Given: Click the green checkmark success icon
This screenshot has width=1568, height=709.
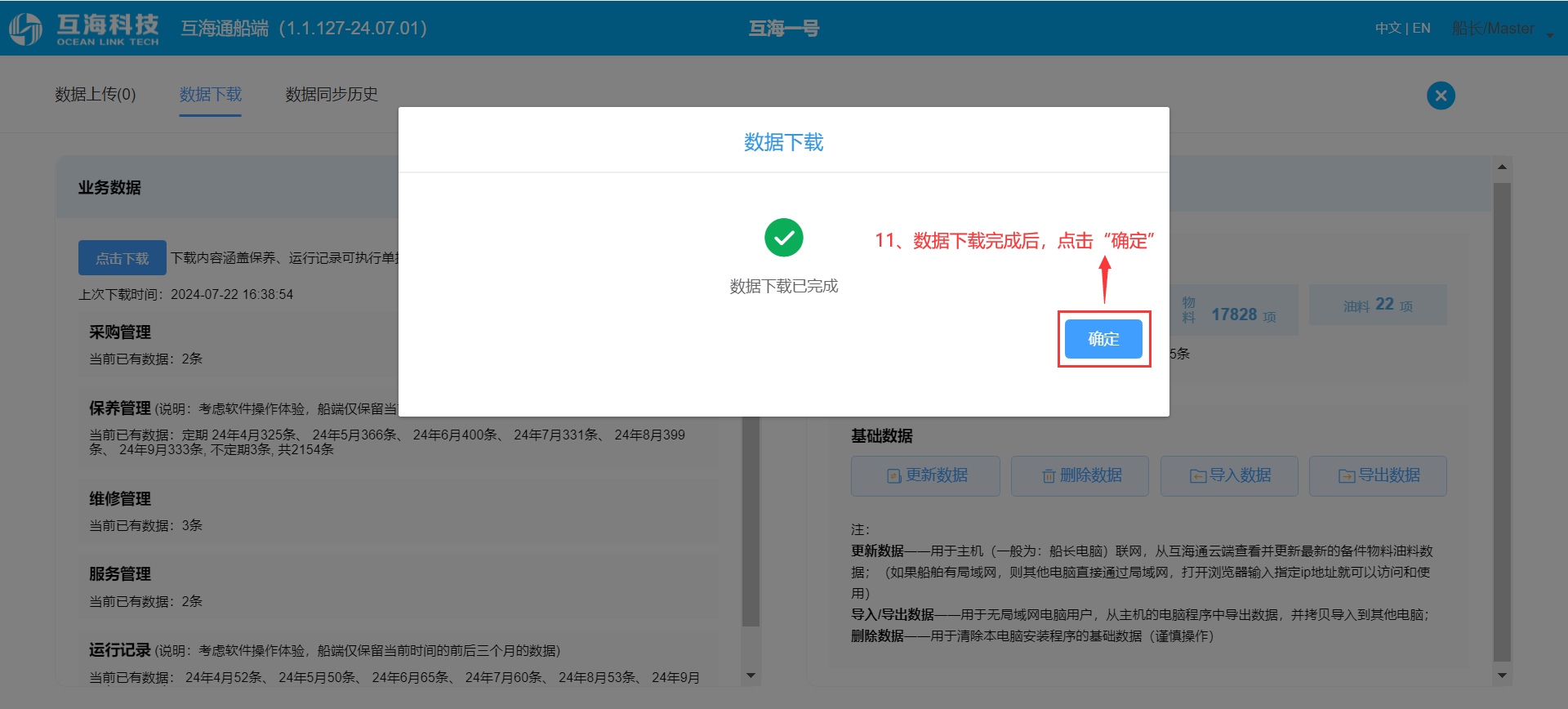Looking at the screenshot, I should (784, 238).
